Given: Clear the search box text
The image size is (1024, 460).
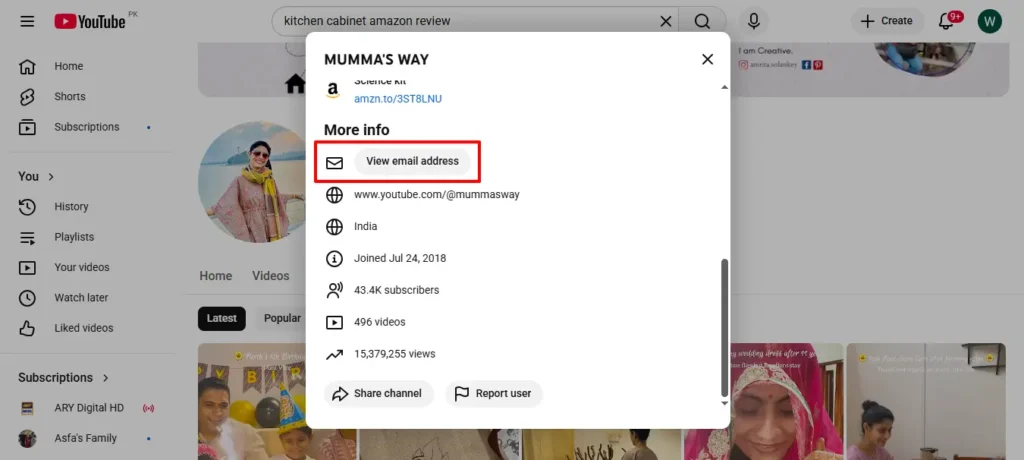Looking at the screenshot, I should pos(666,21).
